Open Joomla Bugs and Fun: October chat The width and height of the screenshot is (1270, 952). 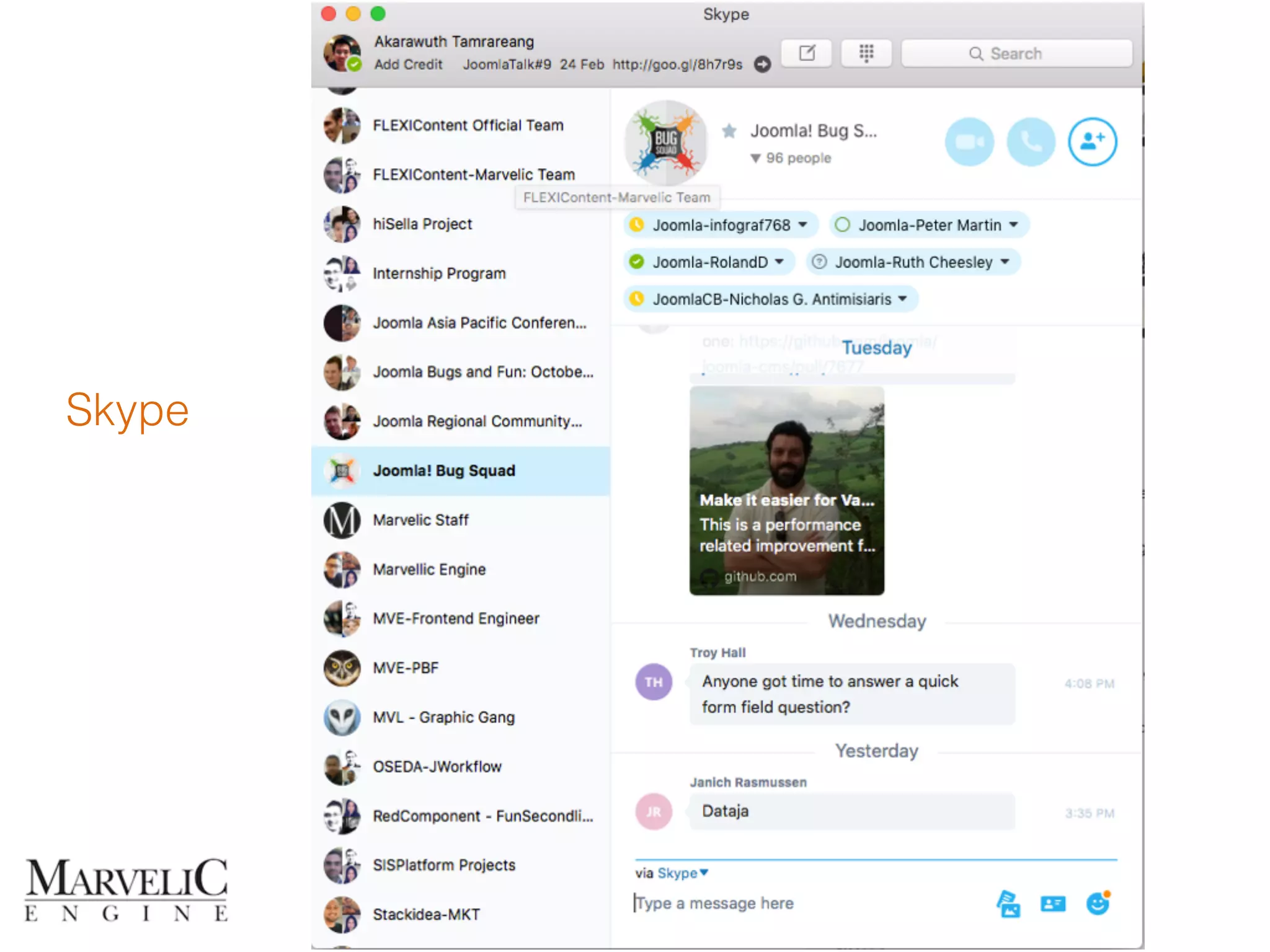pos(461,372)
